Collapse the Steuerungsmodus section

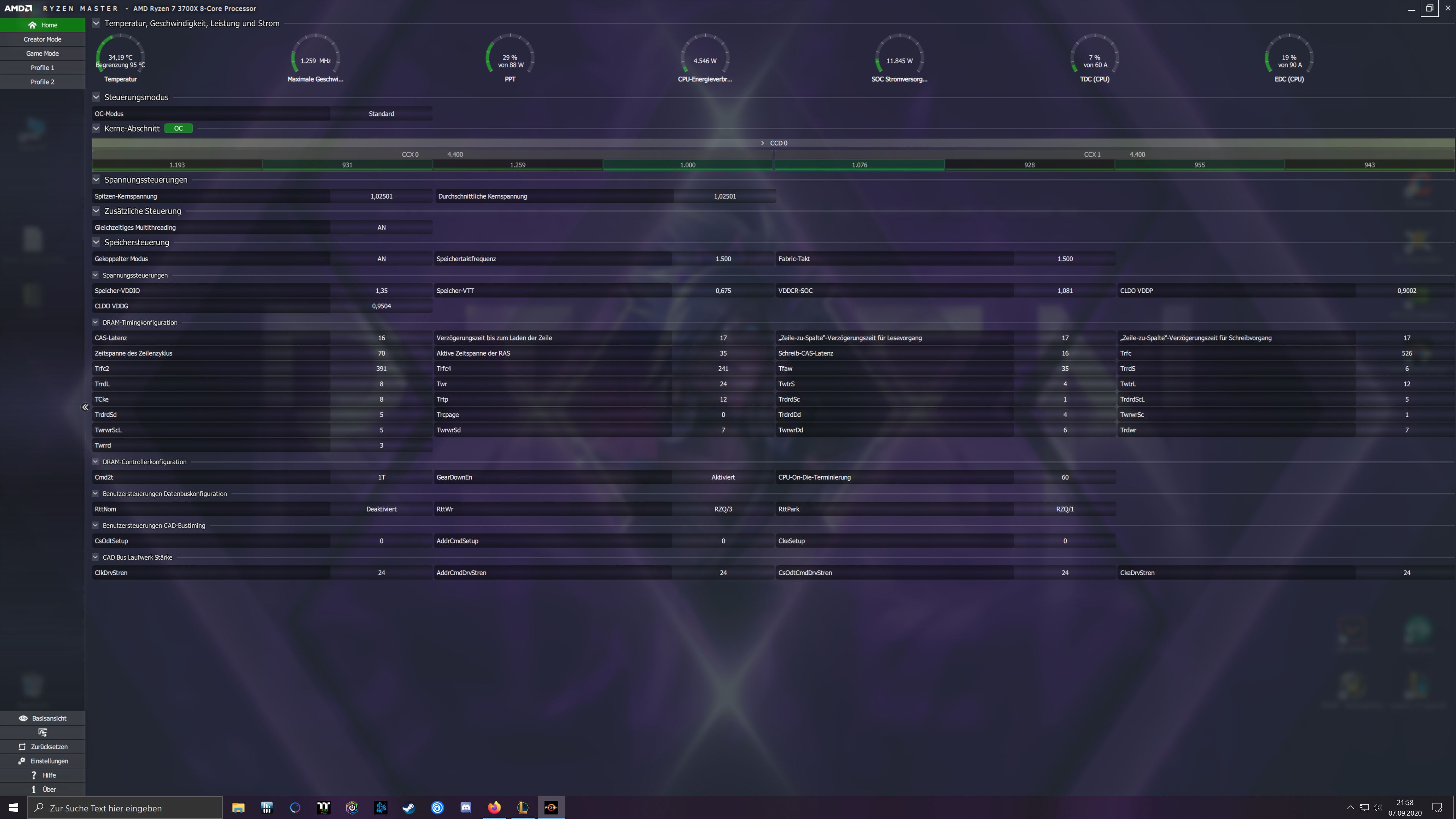pyautogui.click(x=96, y=97)
